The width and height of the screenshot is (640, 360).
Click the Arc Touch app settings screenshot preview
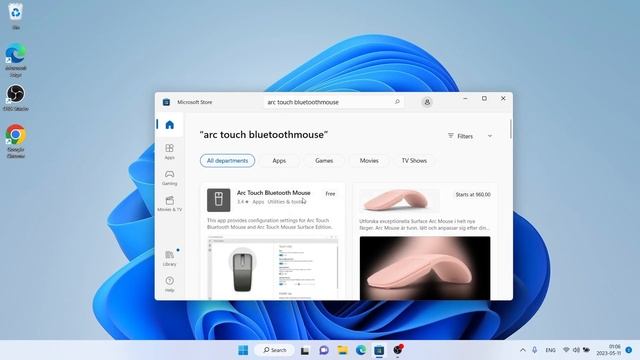tap(272, 267)
